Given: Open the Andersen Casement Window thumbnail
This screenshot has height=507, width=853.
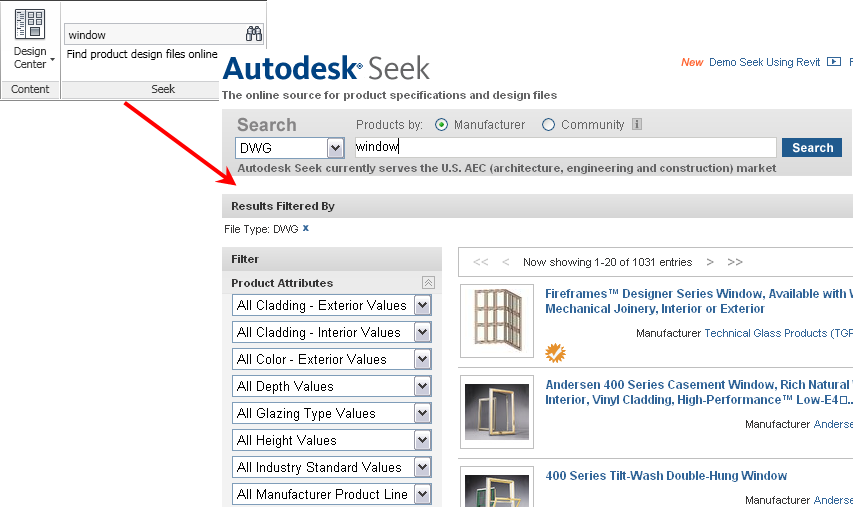Looking at the screenshot, I should point(497,412).
